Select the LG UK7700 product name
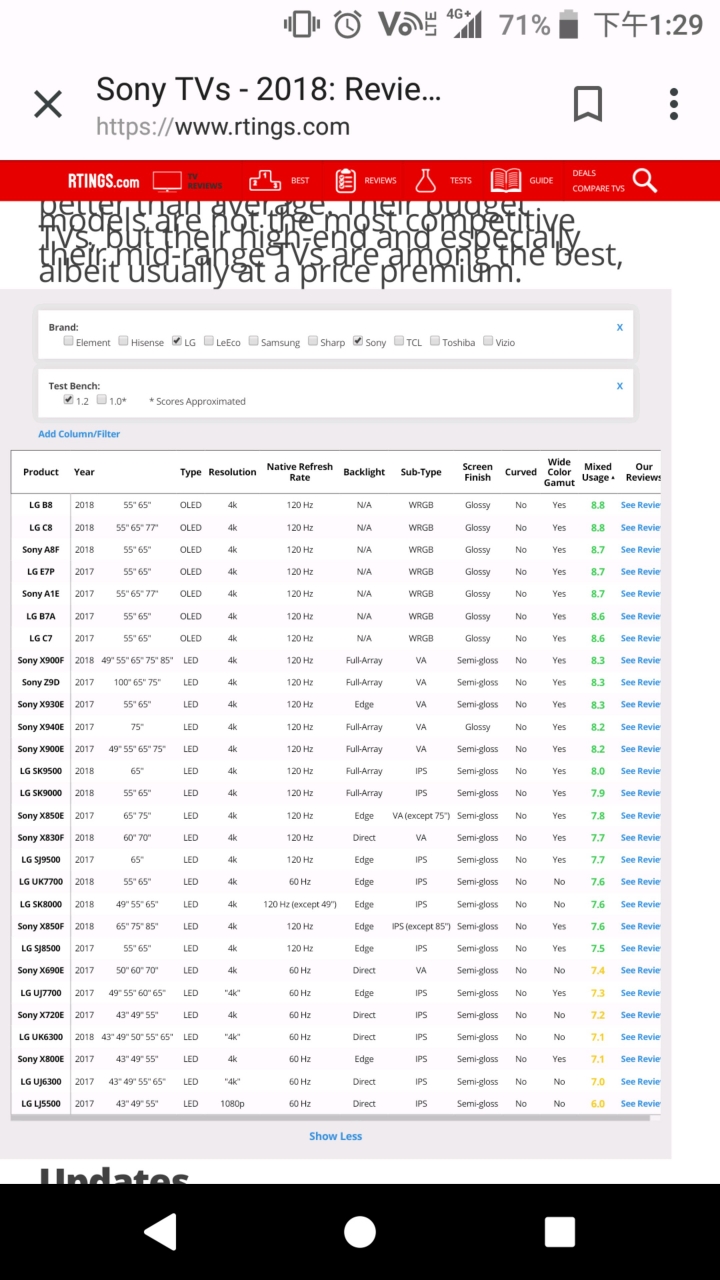Image resolution: width=720 pixels, height=1280 pixels. pyautogui.click(x=41, y=882)
